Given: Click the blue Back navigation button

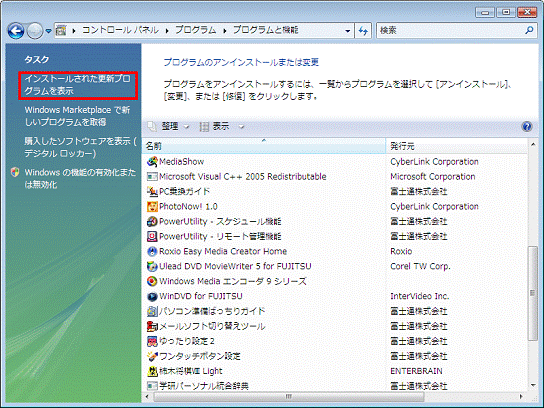Looking at the screenshot, I should [x=16, y=31].
